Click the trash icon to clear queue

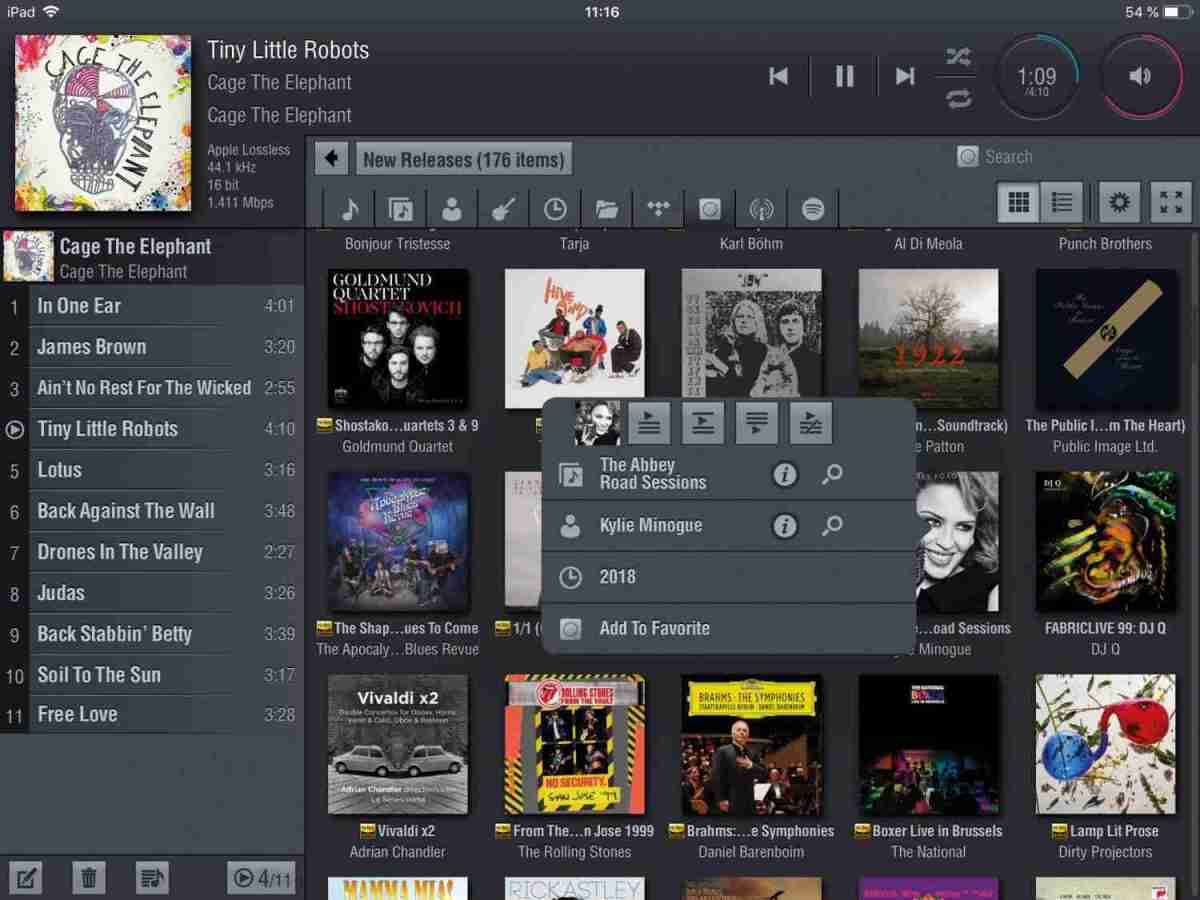(x=89, y=878)
